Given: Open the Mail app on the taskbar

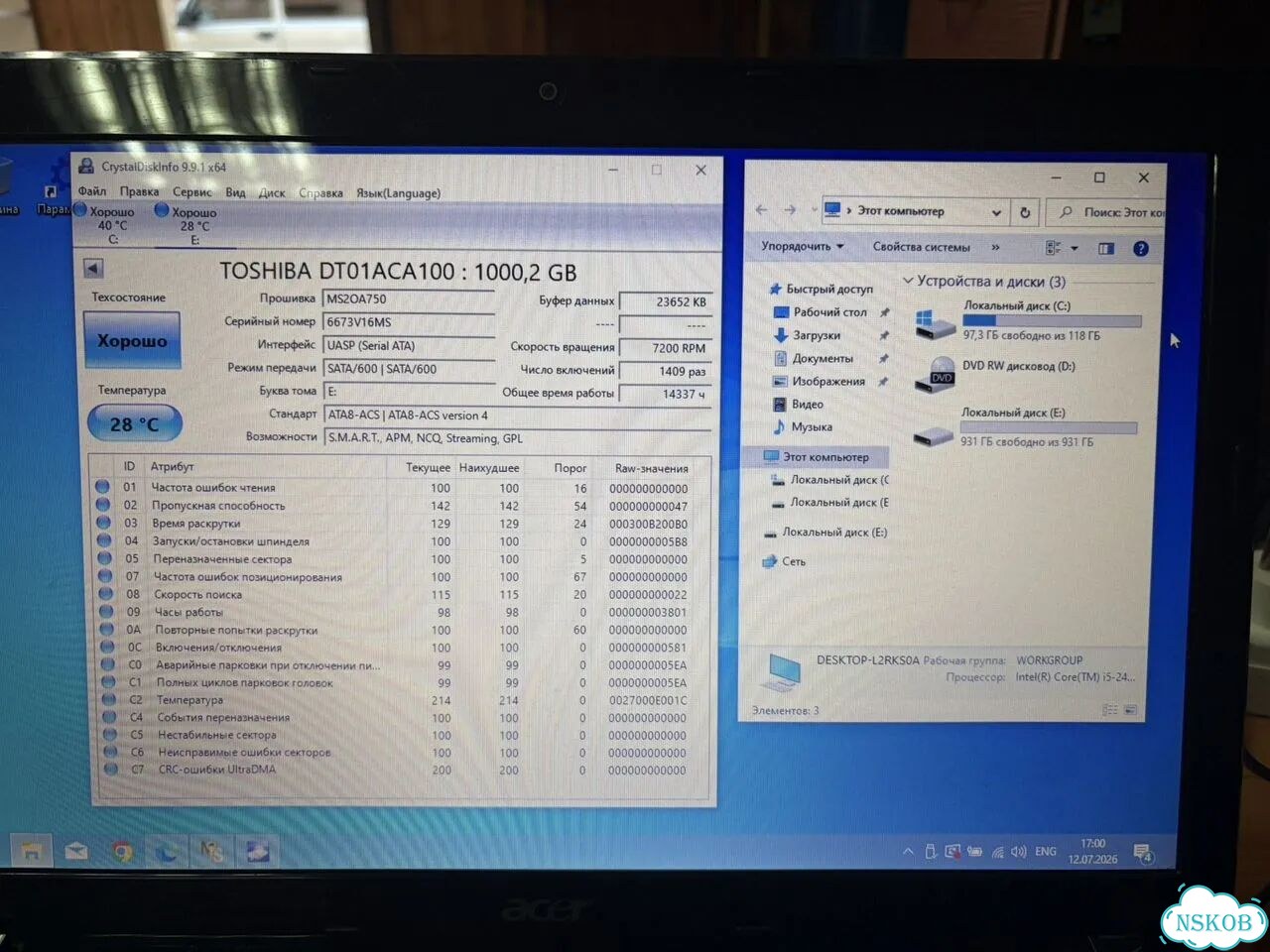Looking at the screenshot, I should (76, 851).
